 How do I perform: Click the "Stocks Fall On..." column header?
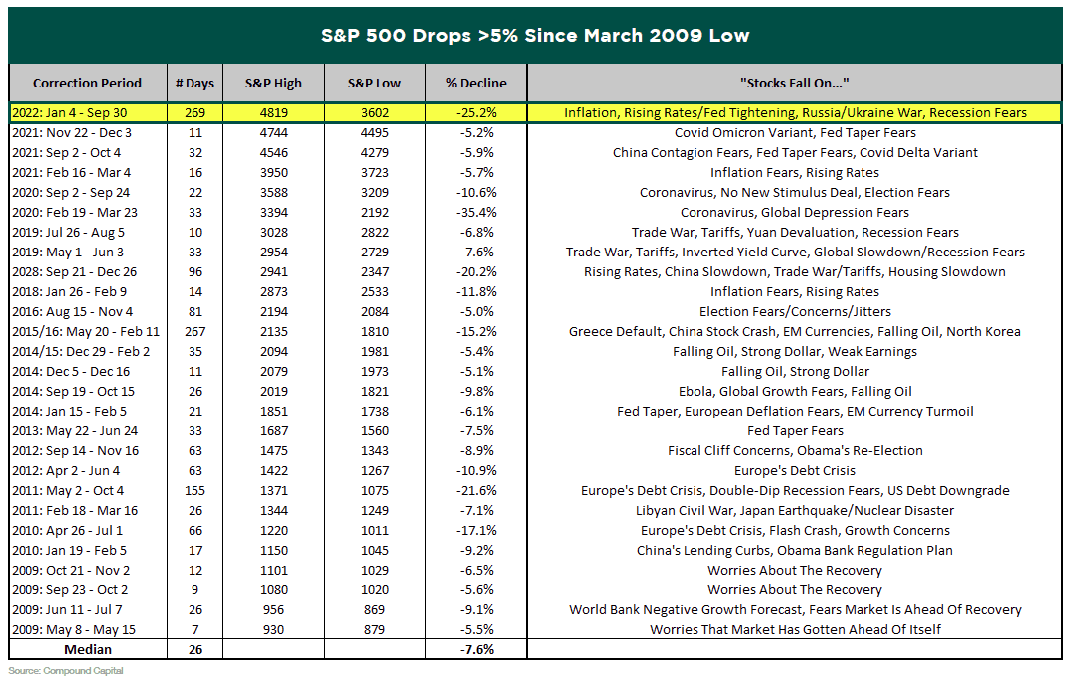794,83
